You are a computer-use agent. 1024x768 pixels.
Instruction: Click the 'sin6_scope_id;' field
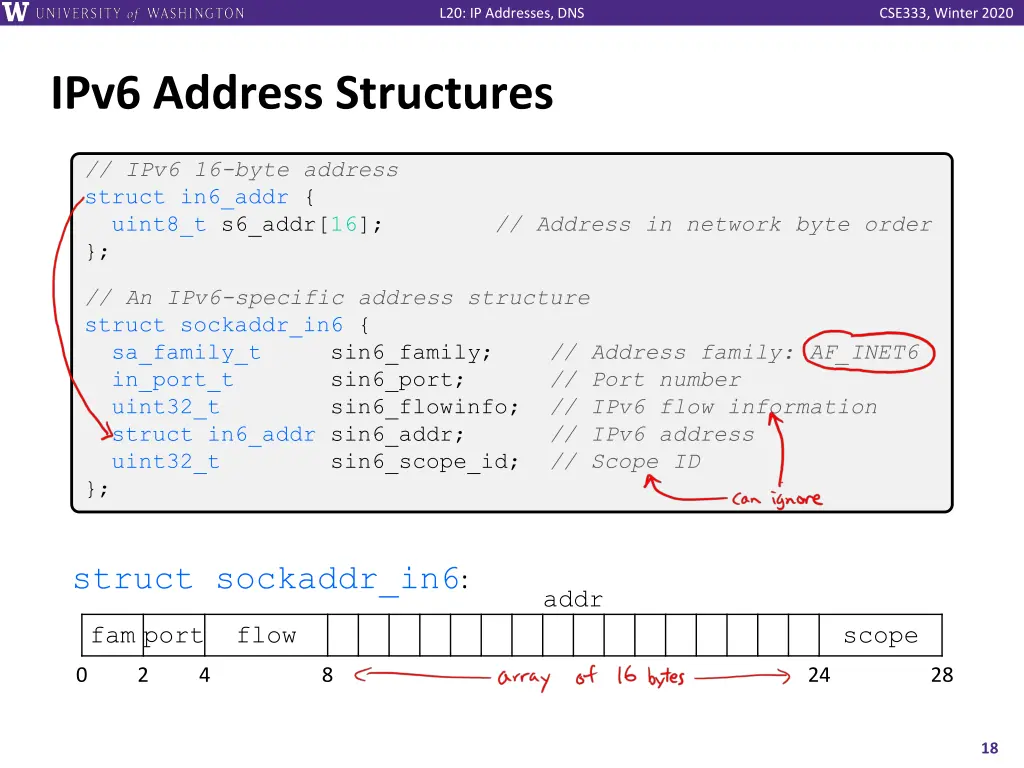click(424, 462)
